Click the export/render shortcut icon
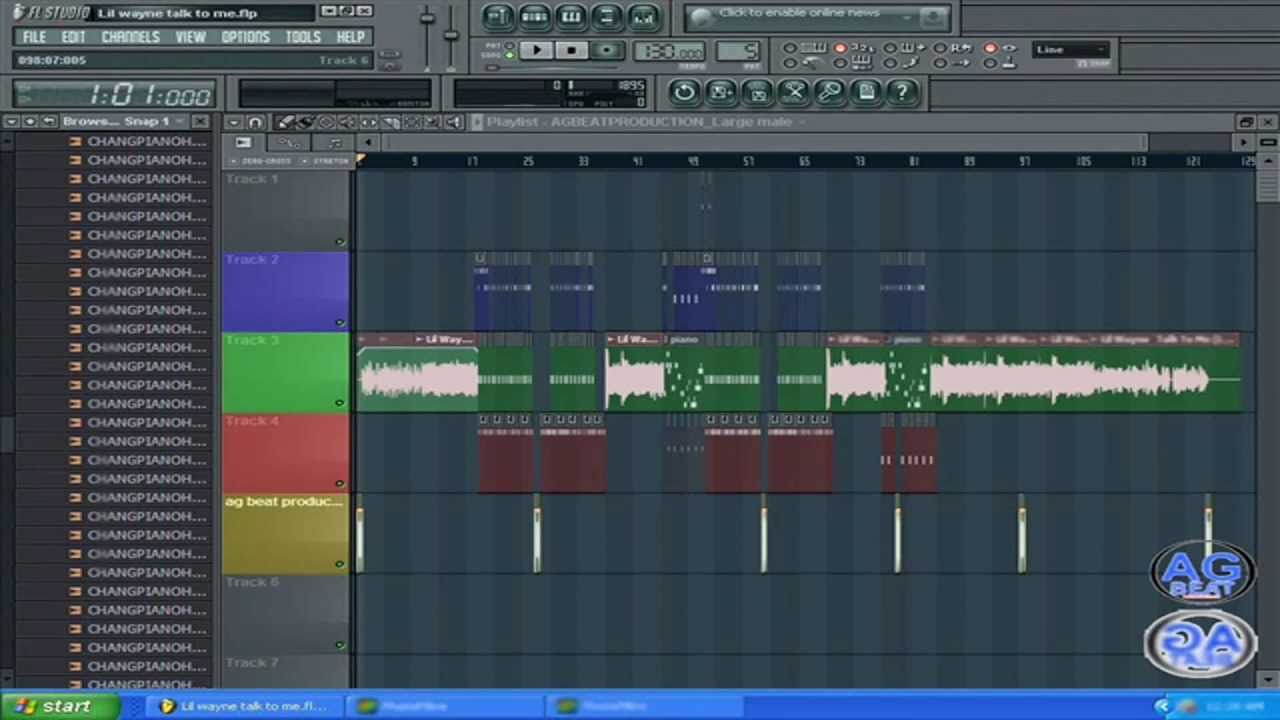 tap(757, 92)
